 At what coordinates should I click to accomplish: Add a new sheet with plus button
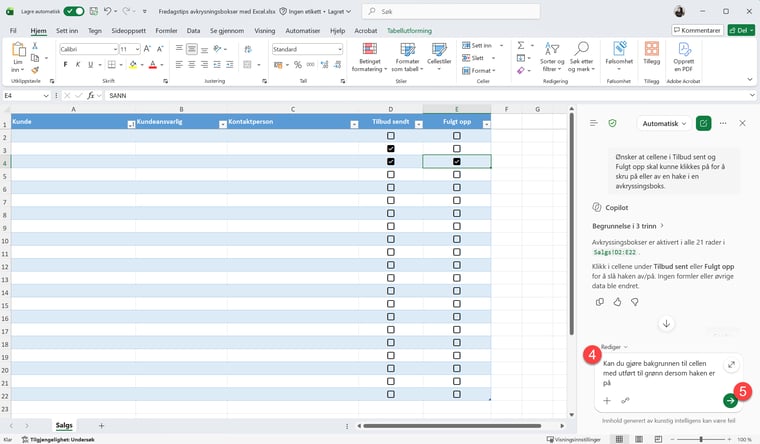101,426
